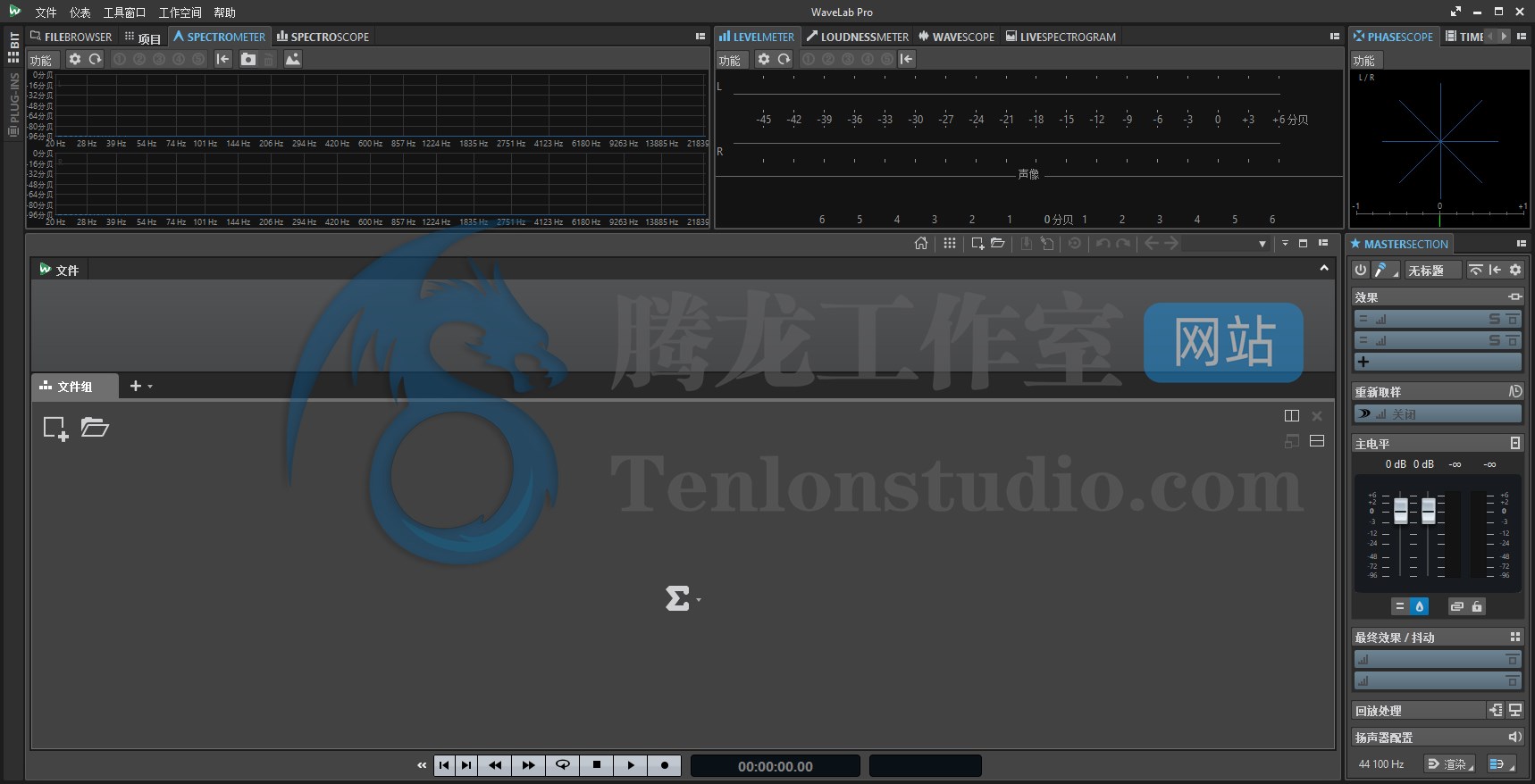Open the plus dropdown next to the file group tab
The image size is (1535, 784).
(x=140, y=386)
